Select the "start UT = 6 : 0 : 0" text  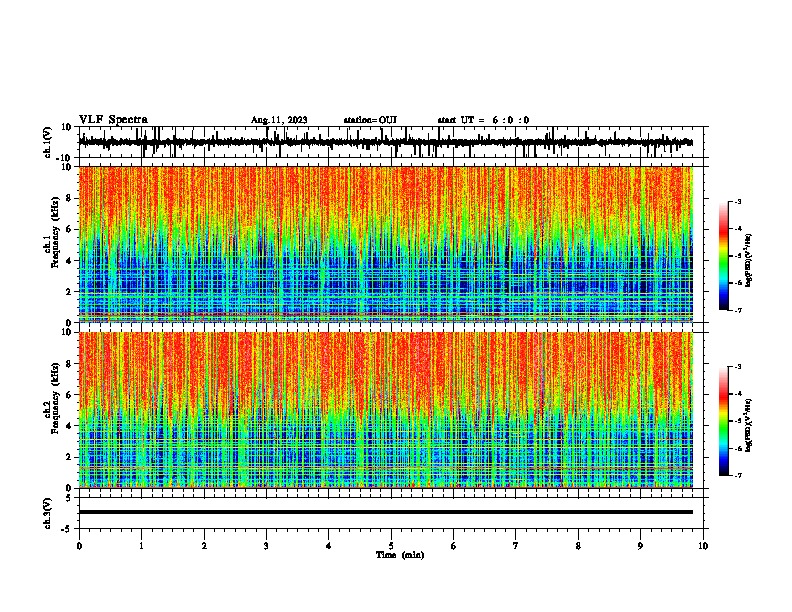coord(483,120)
